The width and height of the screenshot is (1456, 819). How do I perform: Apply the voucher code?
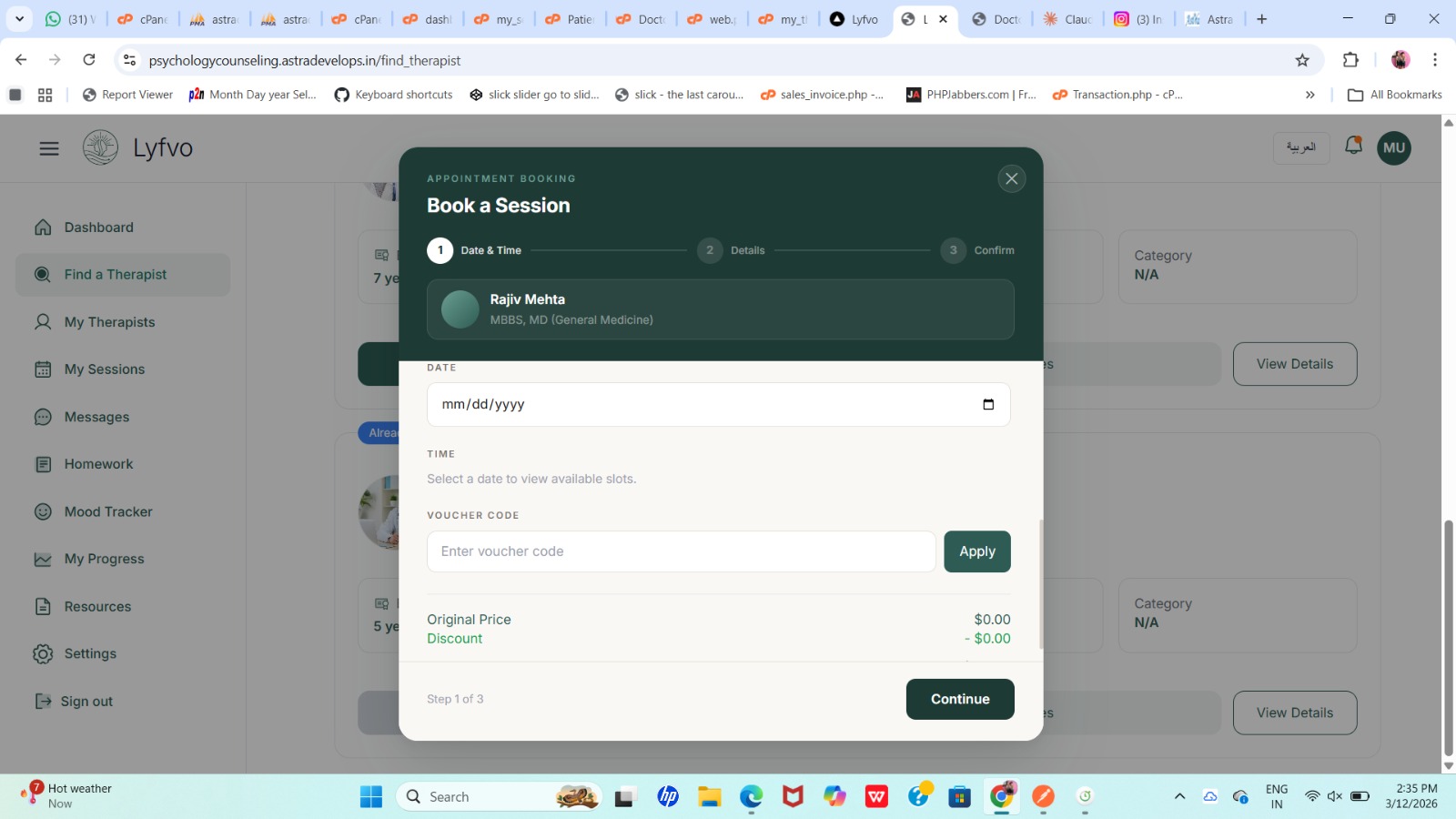976,551
